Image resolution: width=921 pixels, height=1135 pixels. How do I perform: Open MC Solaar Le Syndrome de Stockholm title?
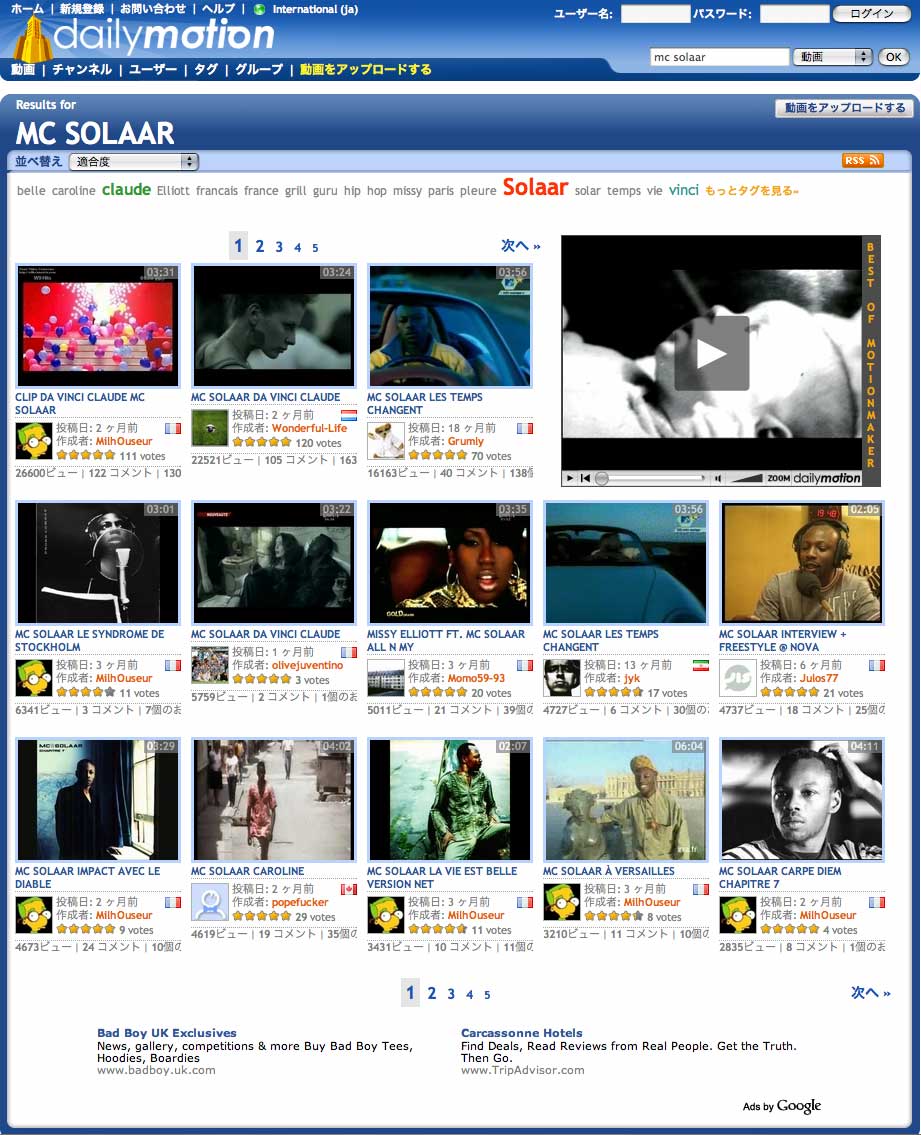(90, 641)
